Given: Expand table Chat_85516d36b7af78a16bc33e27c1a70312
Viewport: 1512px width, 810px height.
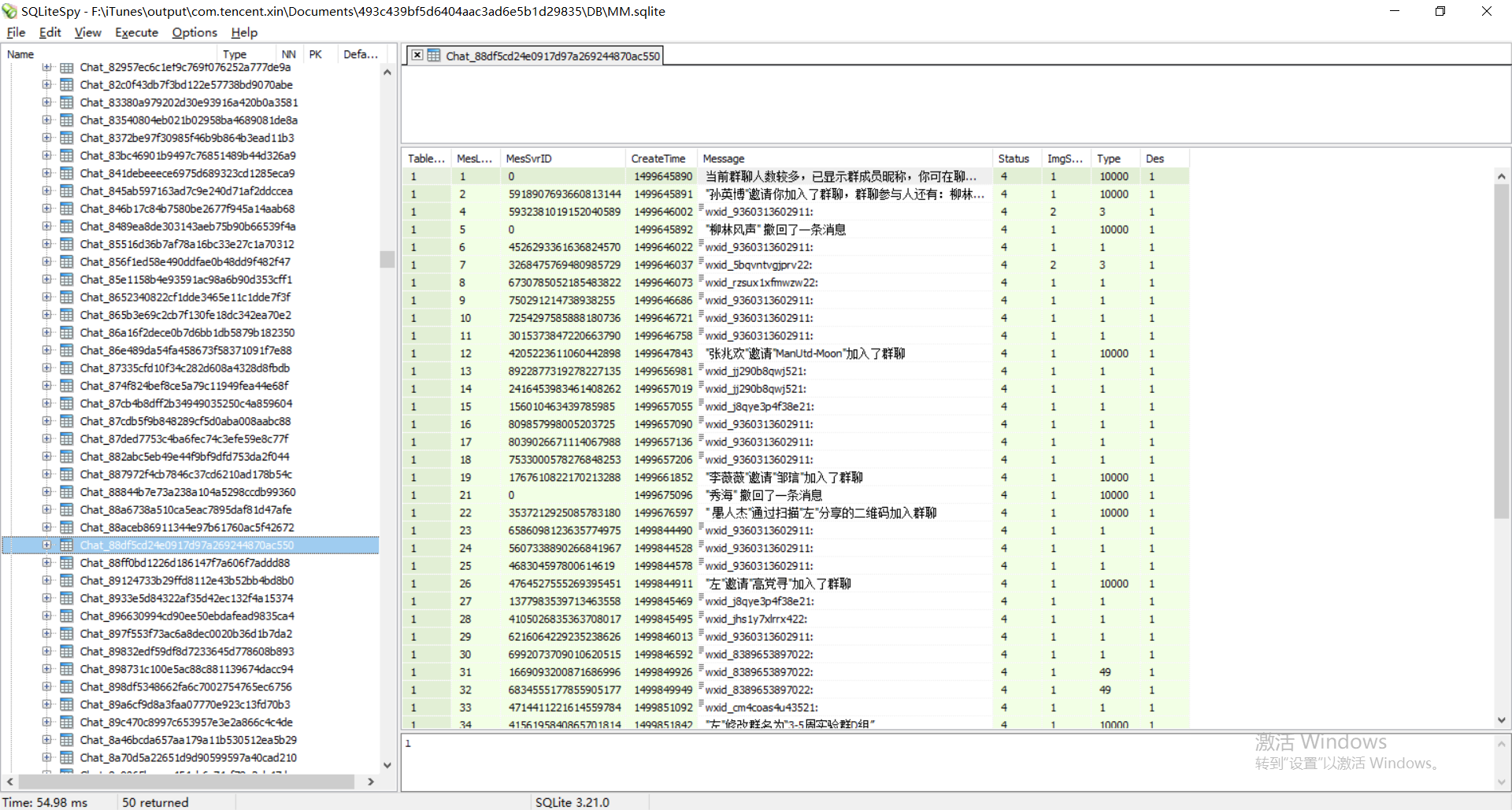Looking at the screenshot, I should click(47, 244).
